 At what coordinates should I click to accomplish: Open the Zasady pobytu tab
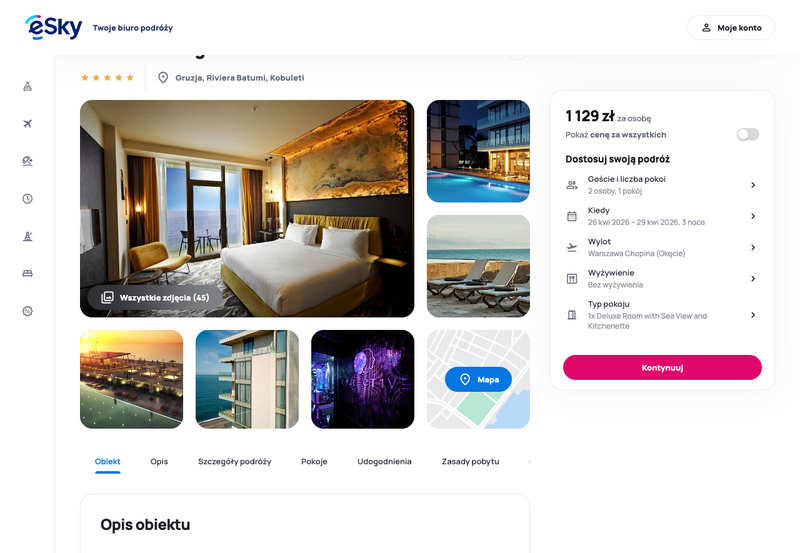click(470, 461)
